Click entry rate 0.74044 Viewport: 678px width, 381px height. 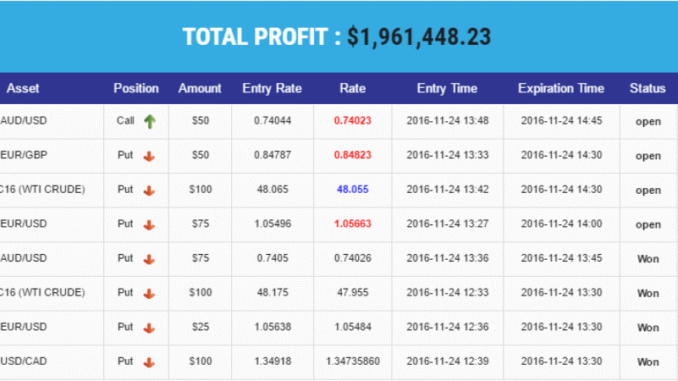[272, 121]
